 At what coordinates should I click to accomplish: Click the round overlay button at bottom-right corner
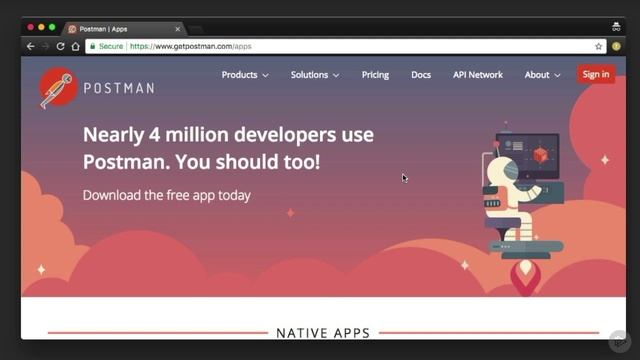tap(620, 341)
